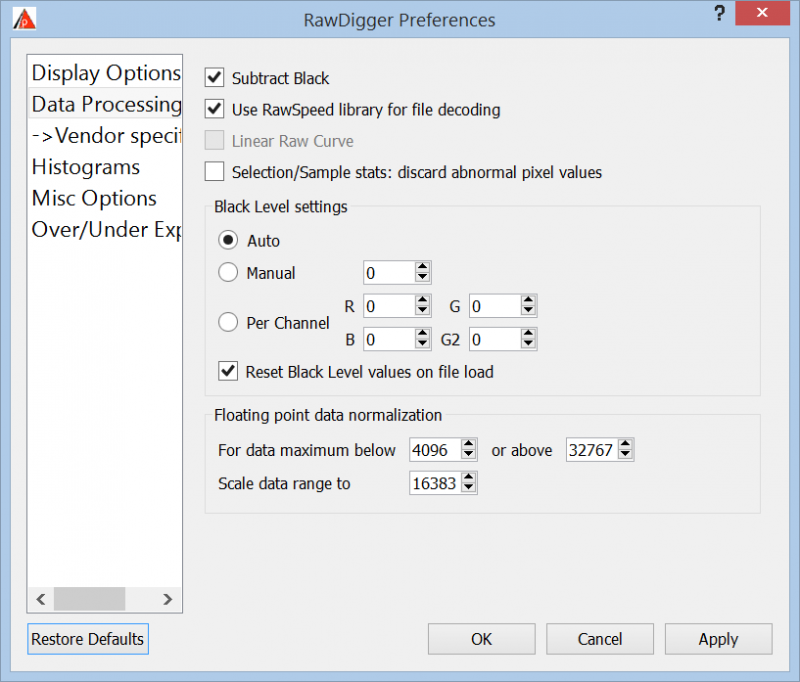The width and height of the screenshot is (800, 682).
Task: Switch to Misc Options page
Action: point(106,198)
